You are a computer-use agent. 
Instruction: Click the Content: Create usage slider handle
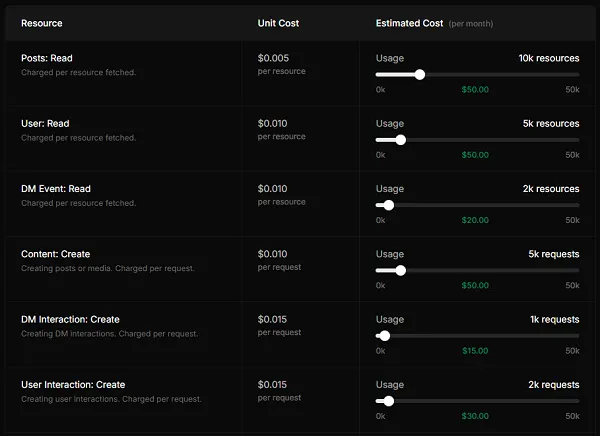401,270
